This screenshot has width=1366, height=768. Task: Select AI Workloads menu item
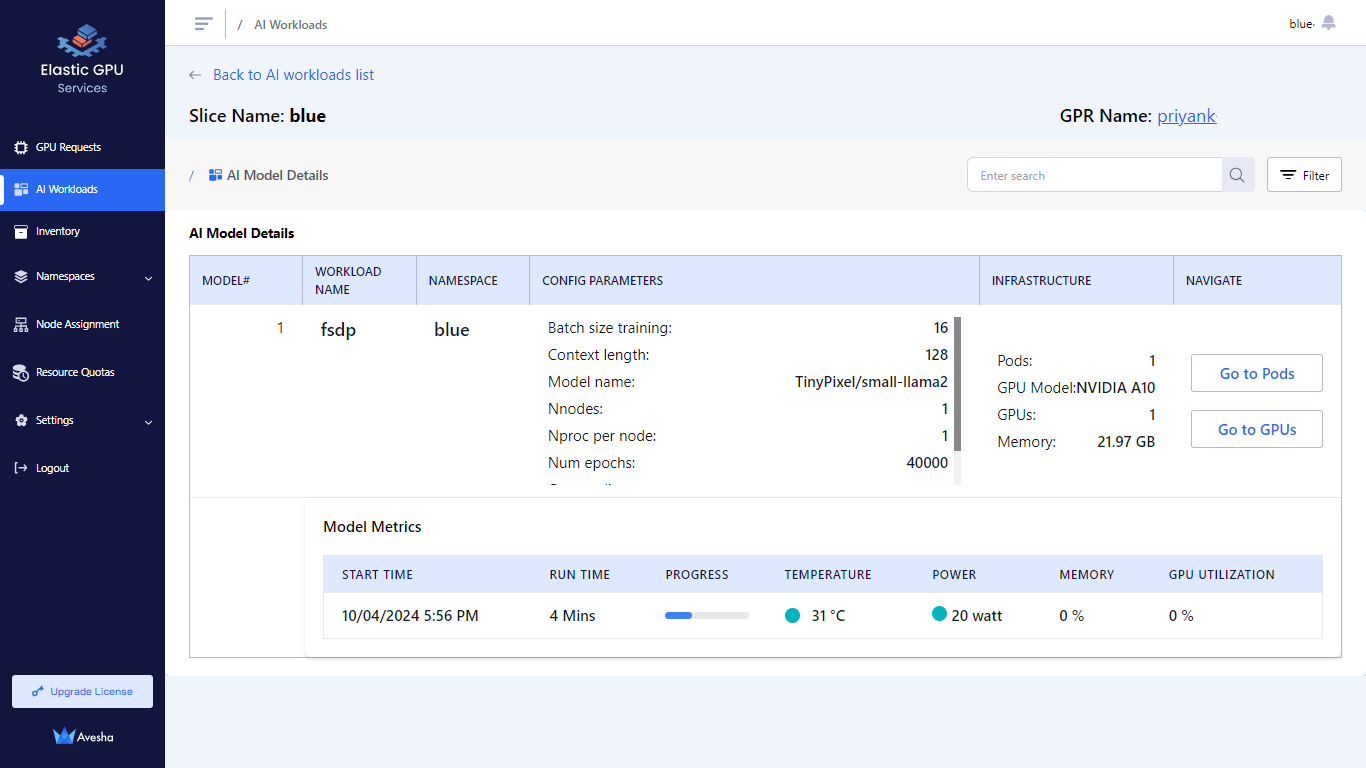82,189
